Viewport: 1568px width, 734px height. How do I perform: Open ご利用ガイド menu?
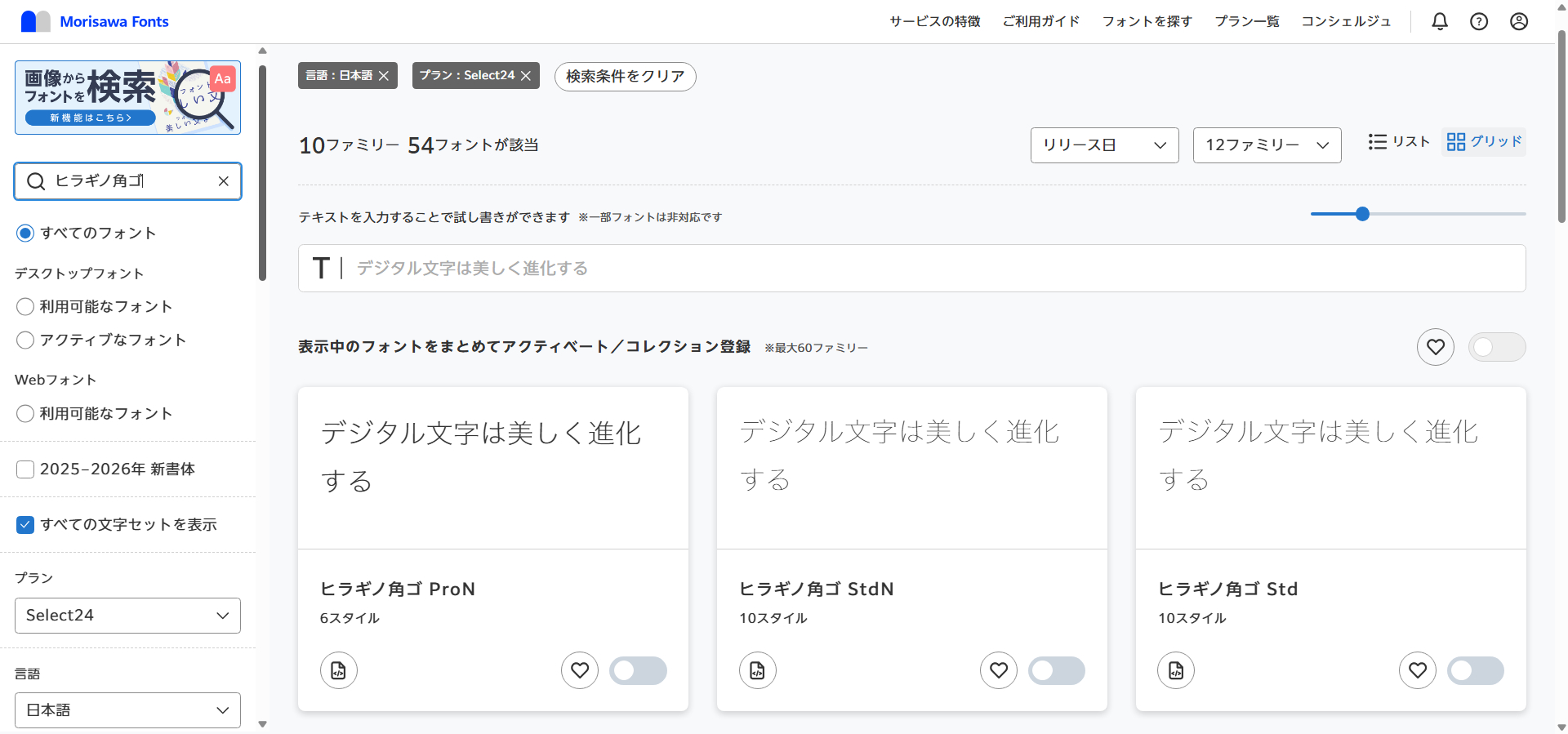(1041, 21)
